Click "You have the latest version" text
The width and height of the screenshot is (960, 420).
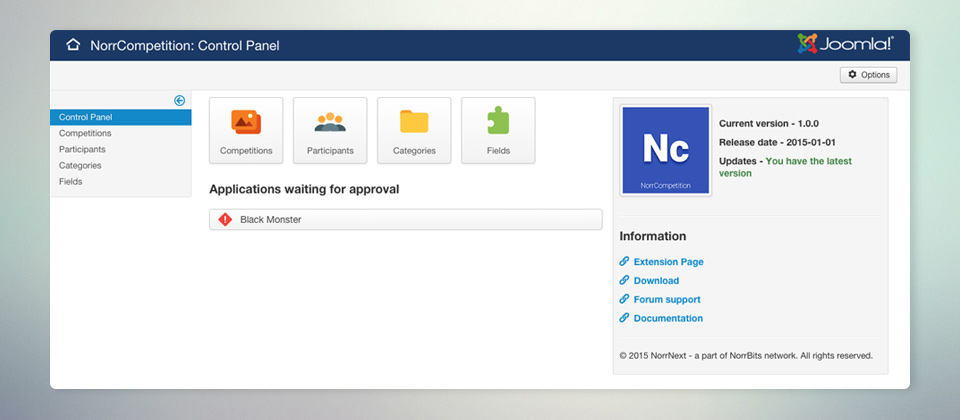tap(786, 167)
